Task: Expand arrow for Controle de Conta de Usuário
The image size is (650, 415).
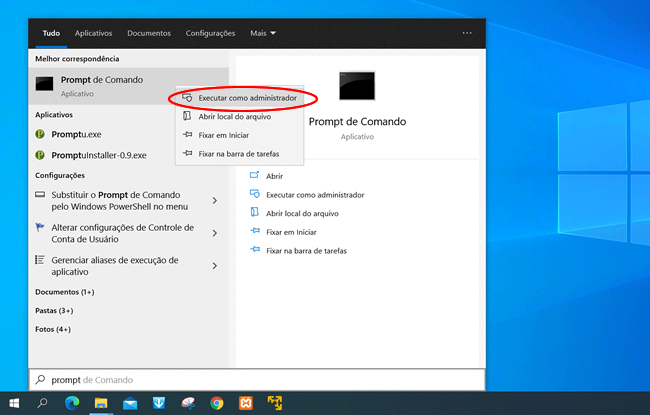Action: coord(214,233)
